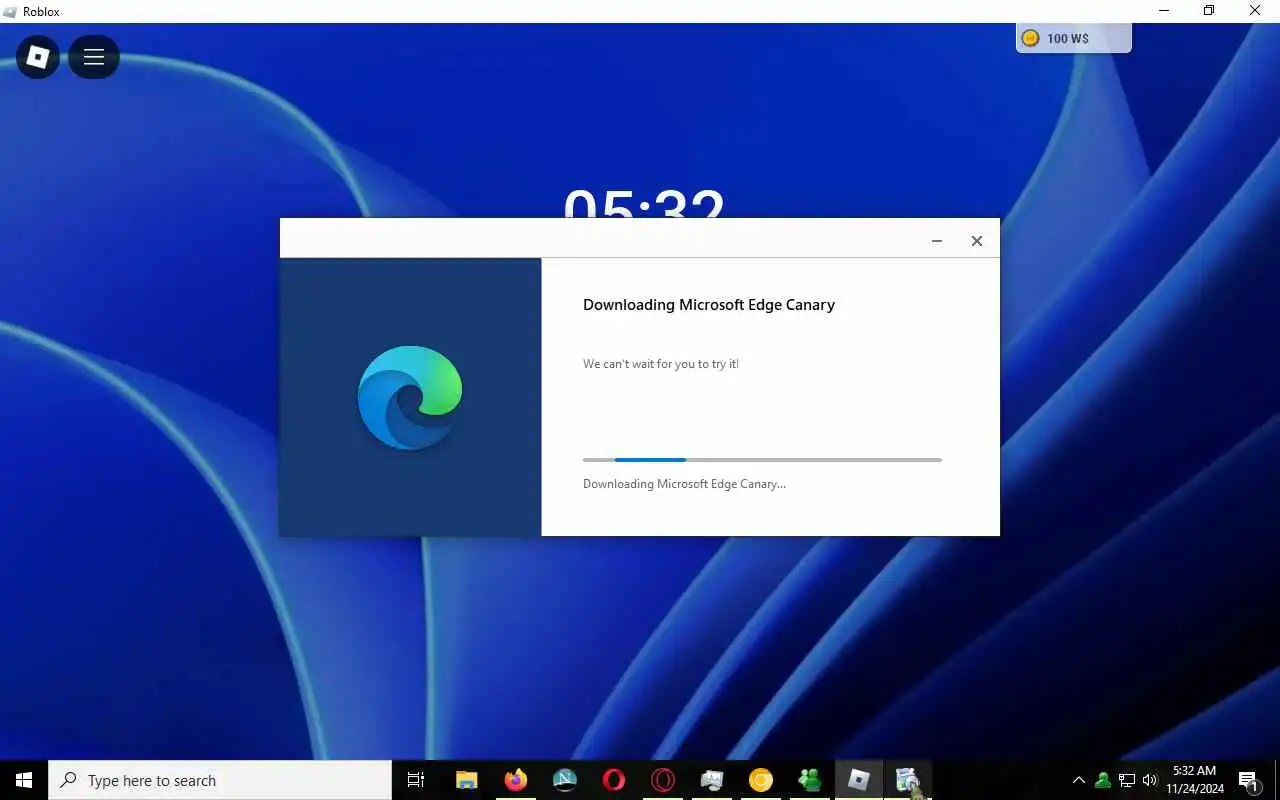Screen dimensions: 1280x800
Task: Click the green person tray icon
Action: 1103,780
